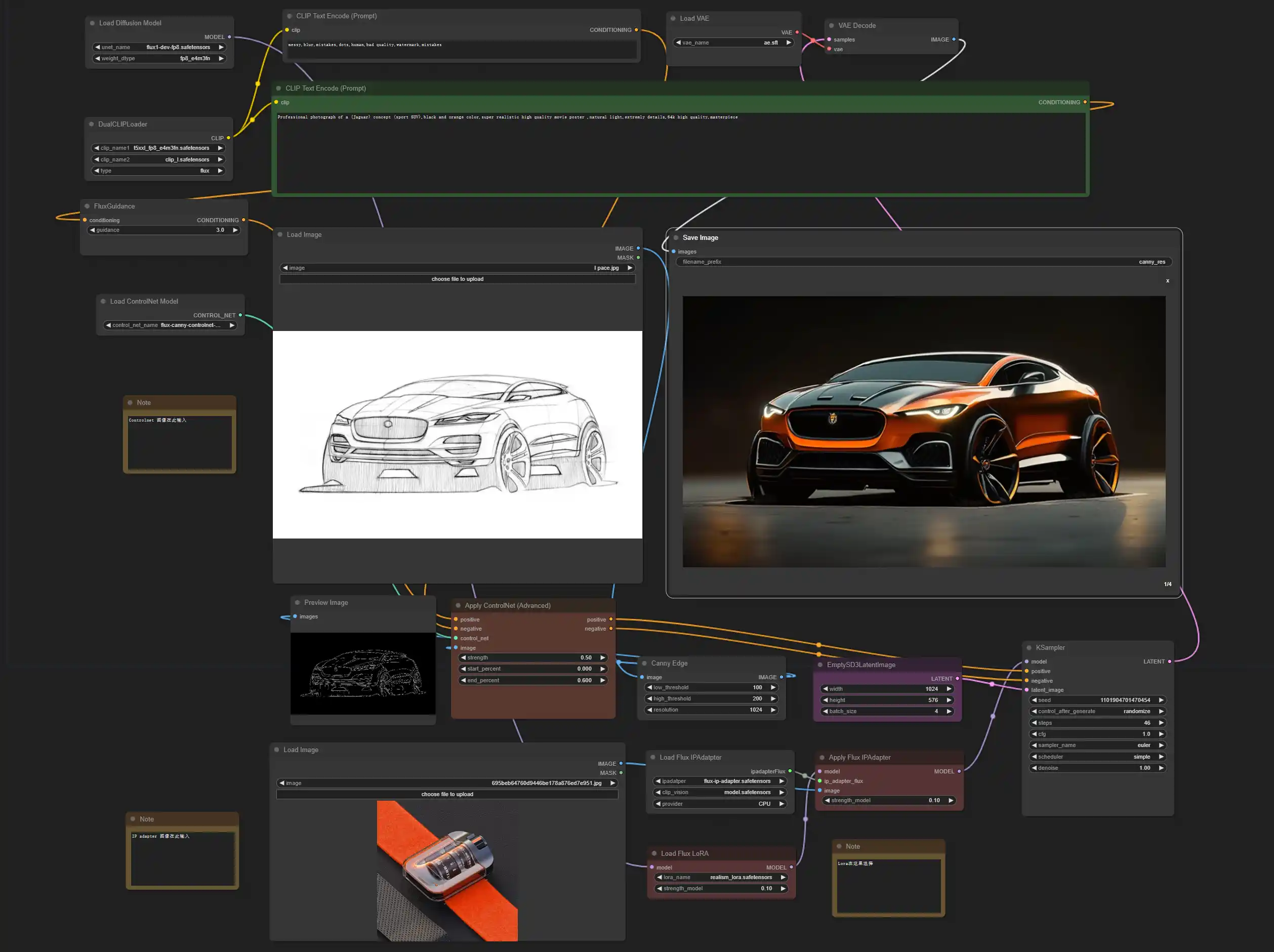Click the Apply ControlNet (Advanced) title dot
The height and width of the screenshot is (952, 1274).
pos(459,605)
